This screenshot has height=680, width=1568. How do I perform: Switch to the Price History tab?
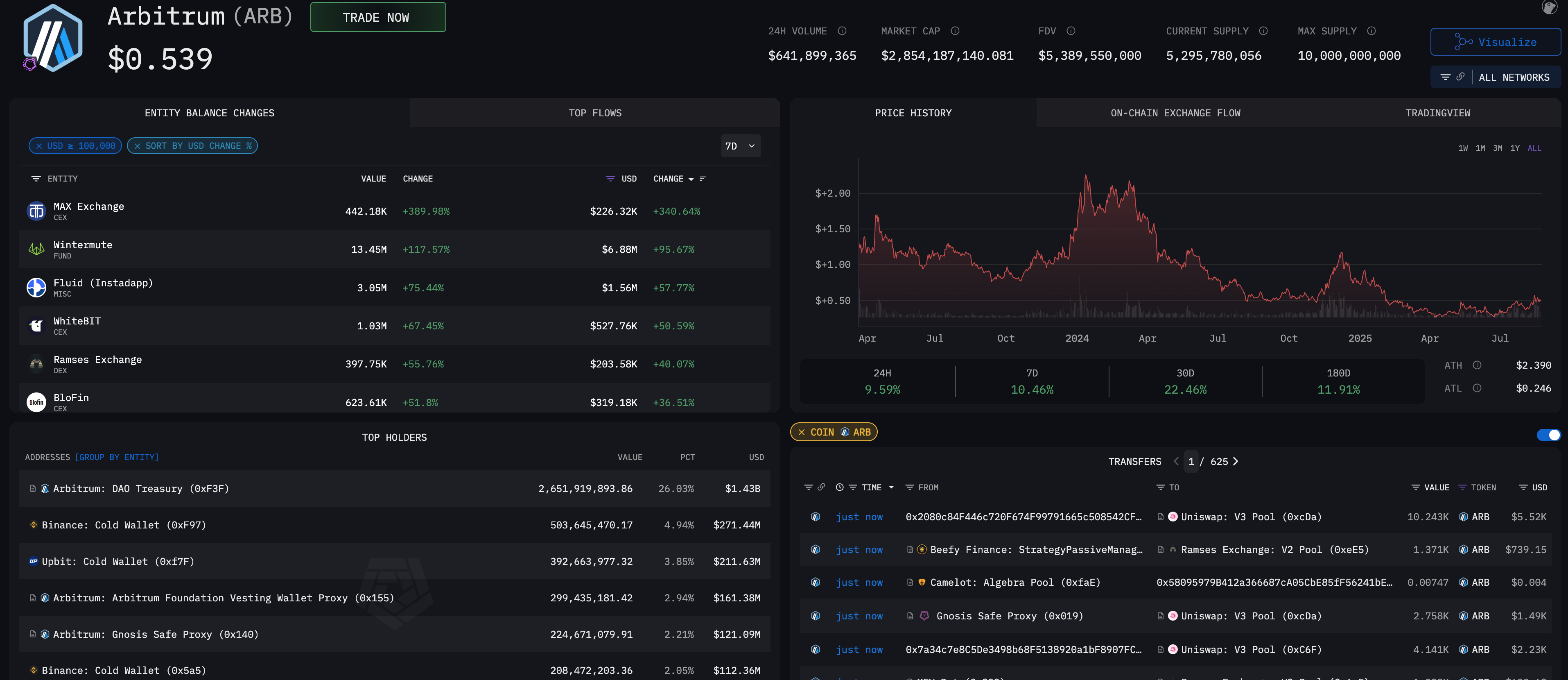[x=913, y=113]
